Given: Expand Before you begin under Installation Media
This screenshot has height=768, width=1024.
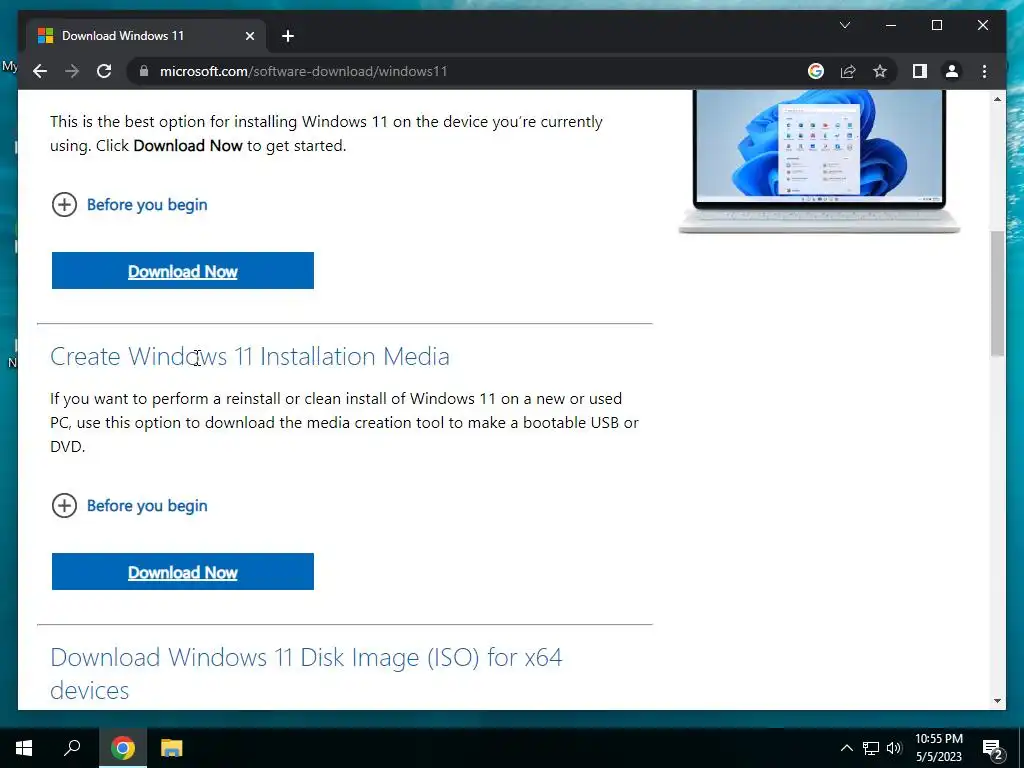Looking at the screenshot, I should click(x=129, y=505).
